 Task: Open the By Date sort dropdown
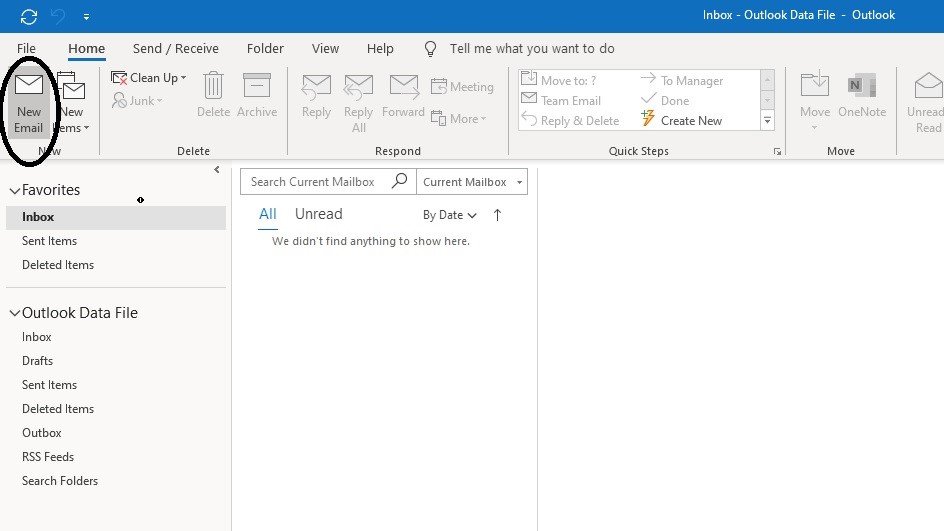click(449, 215)
